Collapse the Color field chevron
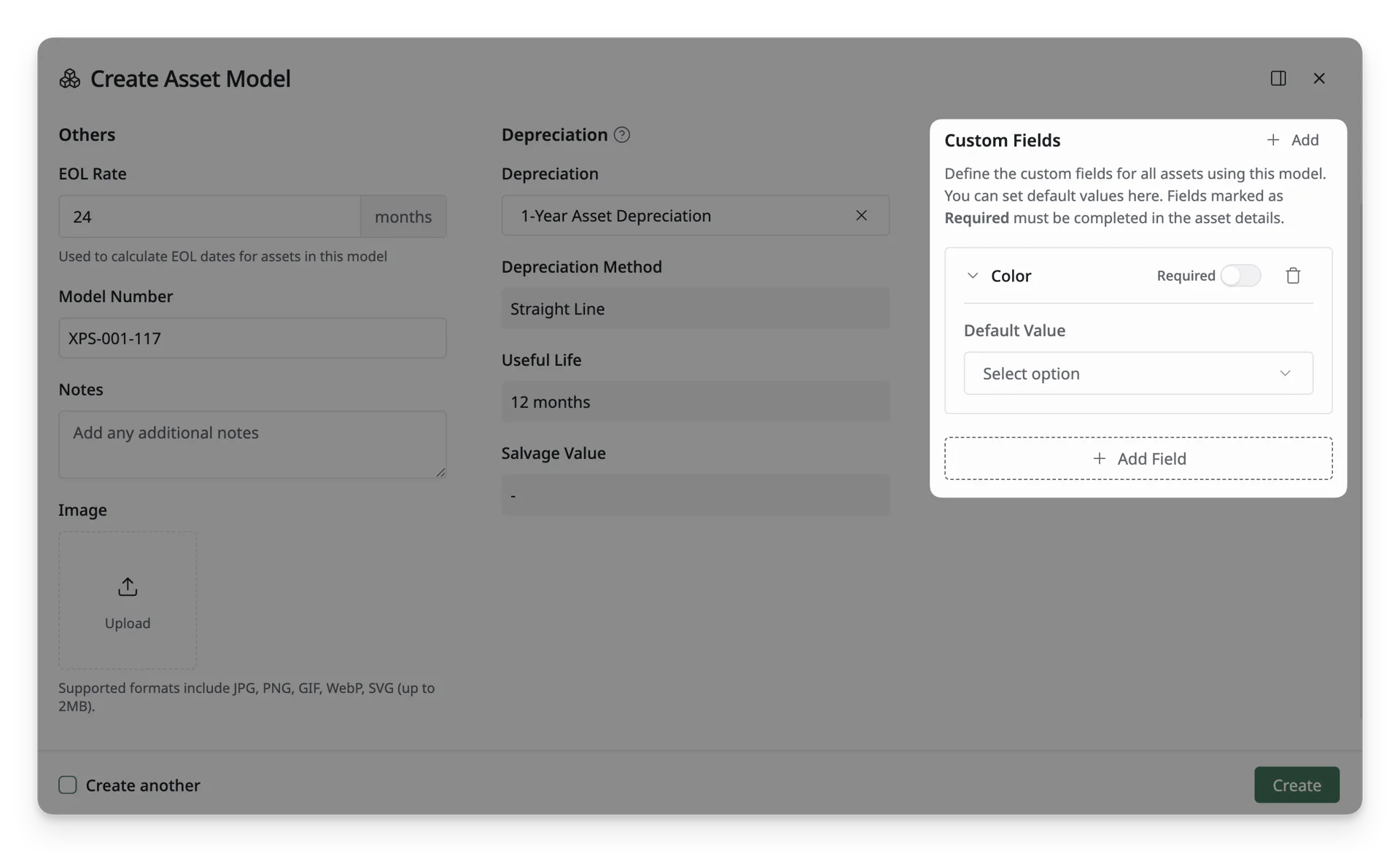The height and width of the screenshot is (852, 1400). click(972, 276)
